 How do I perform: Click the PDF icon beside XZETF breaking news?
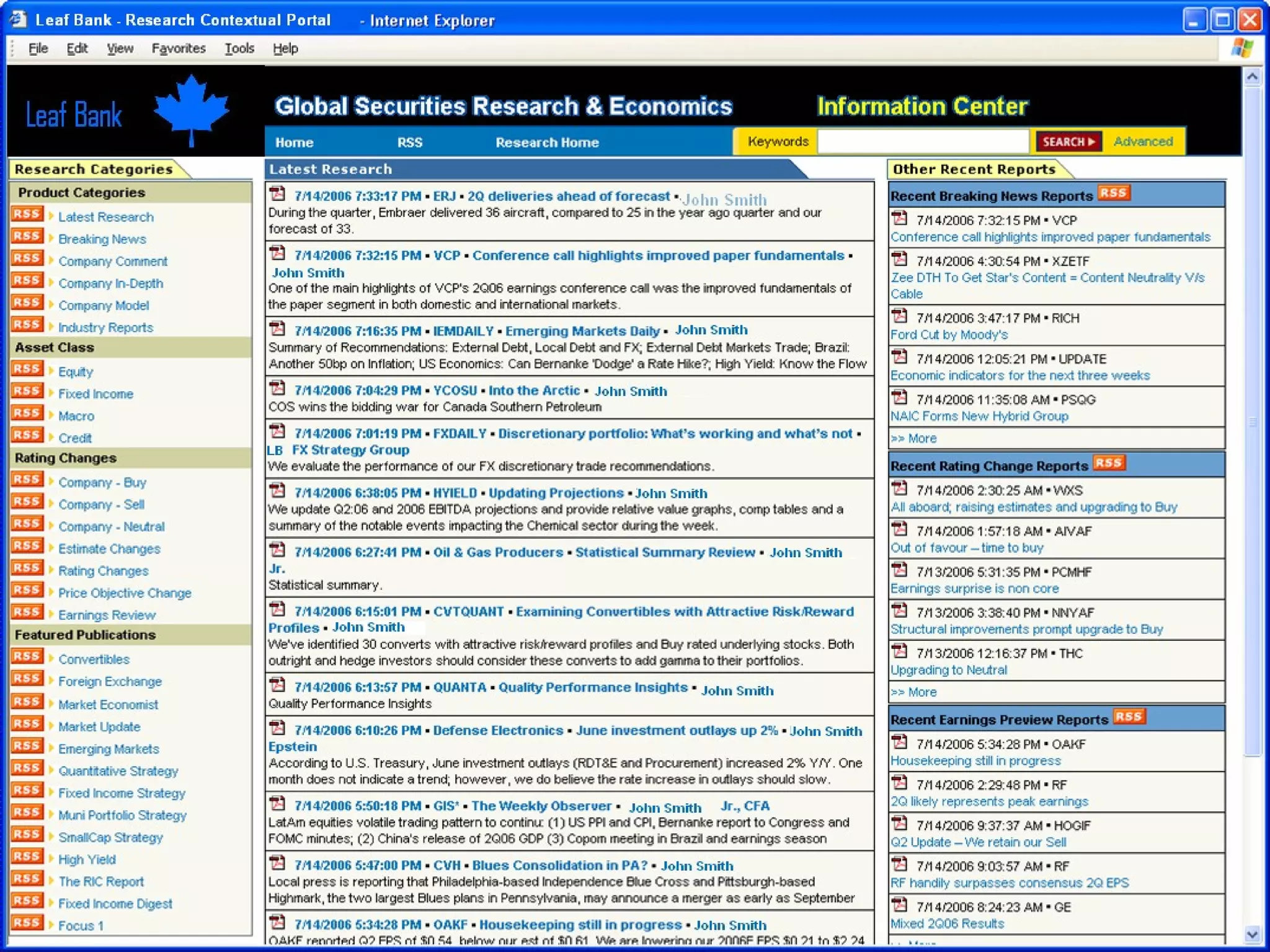[x=899, y=259]
